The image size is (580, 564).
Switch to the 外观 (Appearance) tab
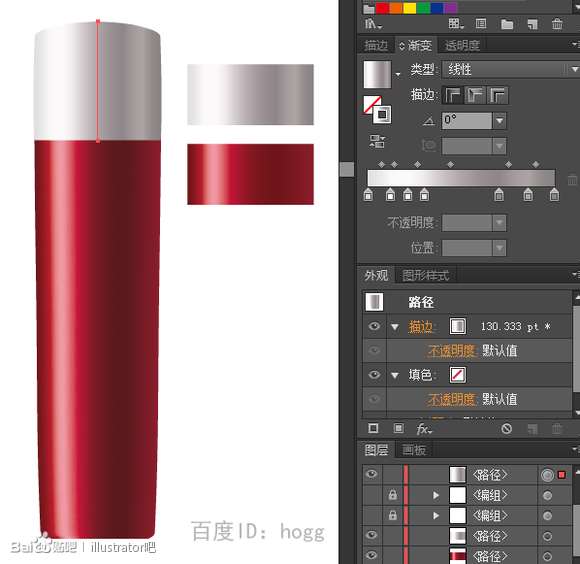pos(376,275)
